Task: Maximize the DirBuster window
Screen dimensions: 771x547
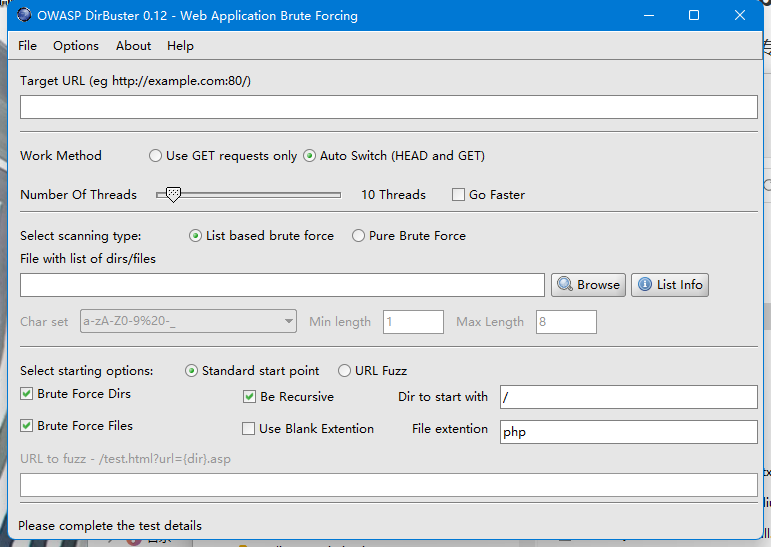Action: pos(694,15)
